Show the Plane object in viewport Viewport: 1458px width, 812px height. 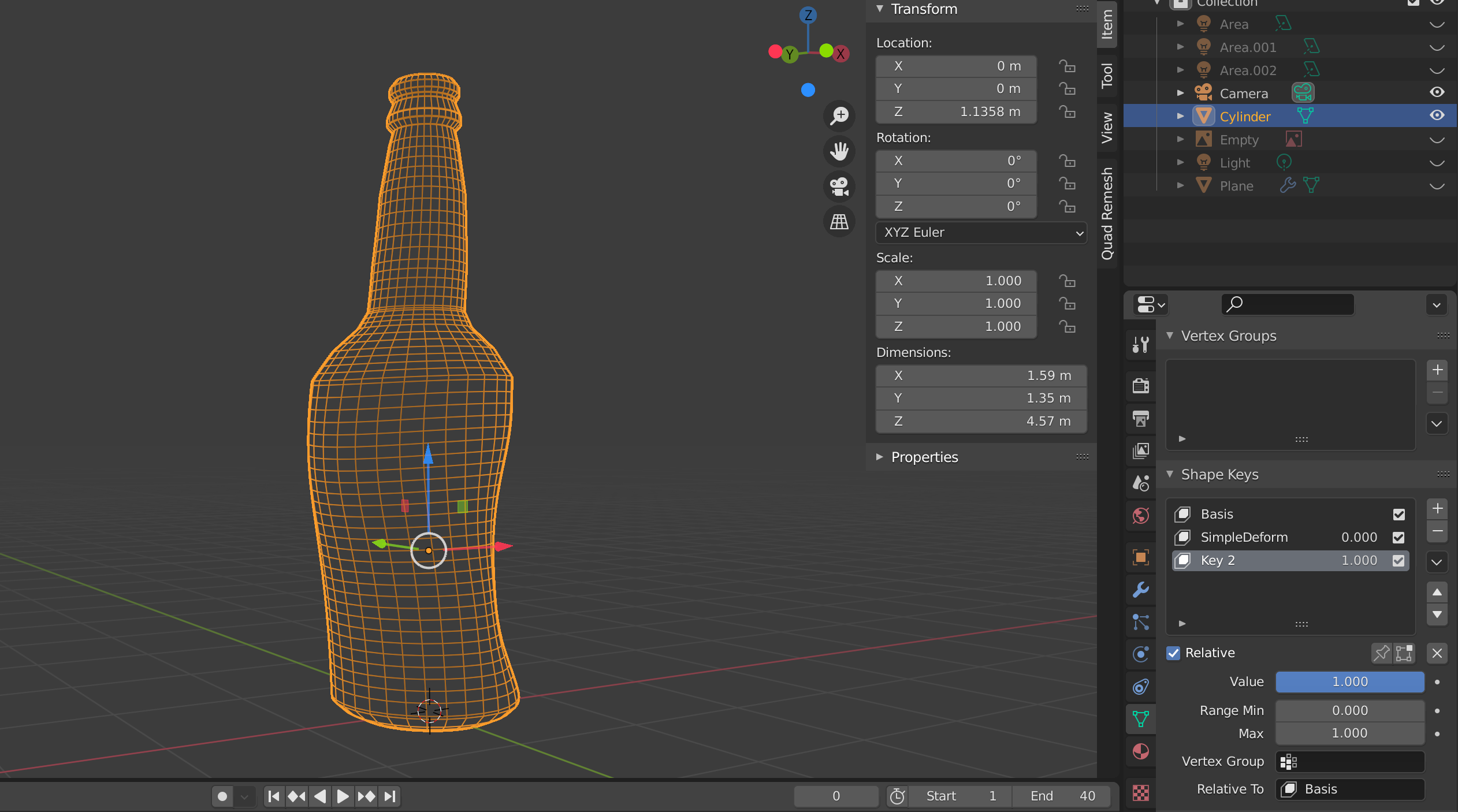1437,186
